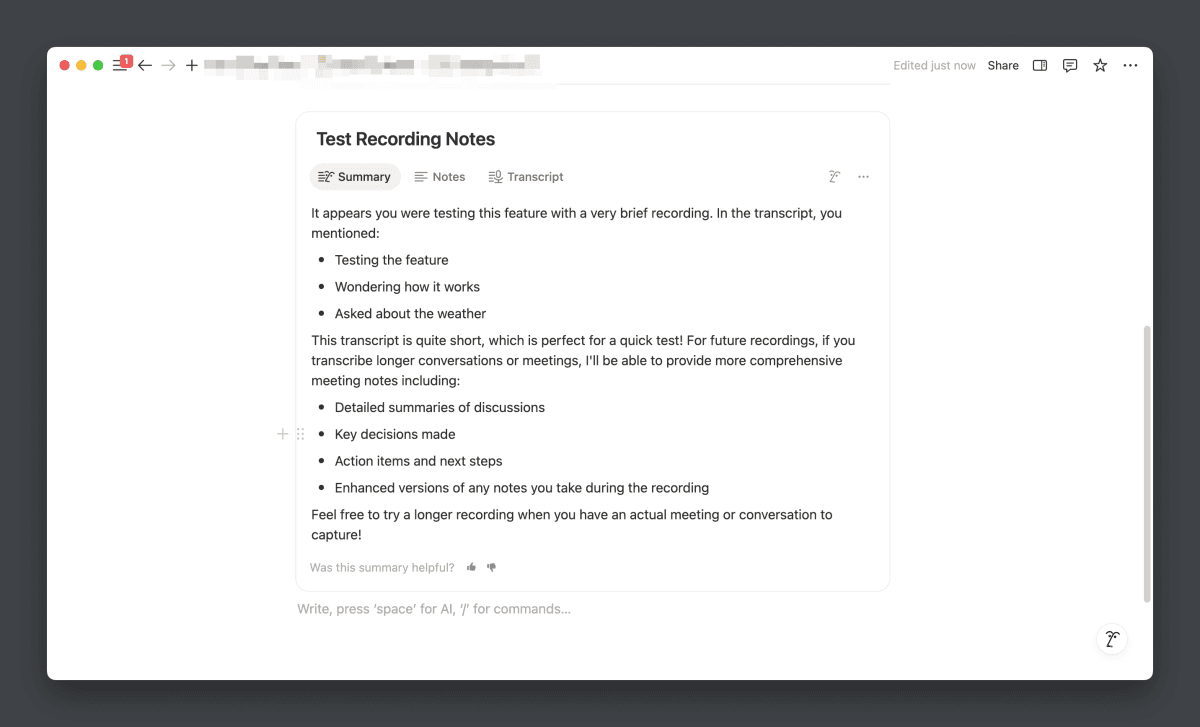Image resolution: width=1200 pixels, height=727 pixels.
Task: Add block with plus beside Key decisions
Action: coord(282,434)
